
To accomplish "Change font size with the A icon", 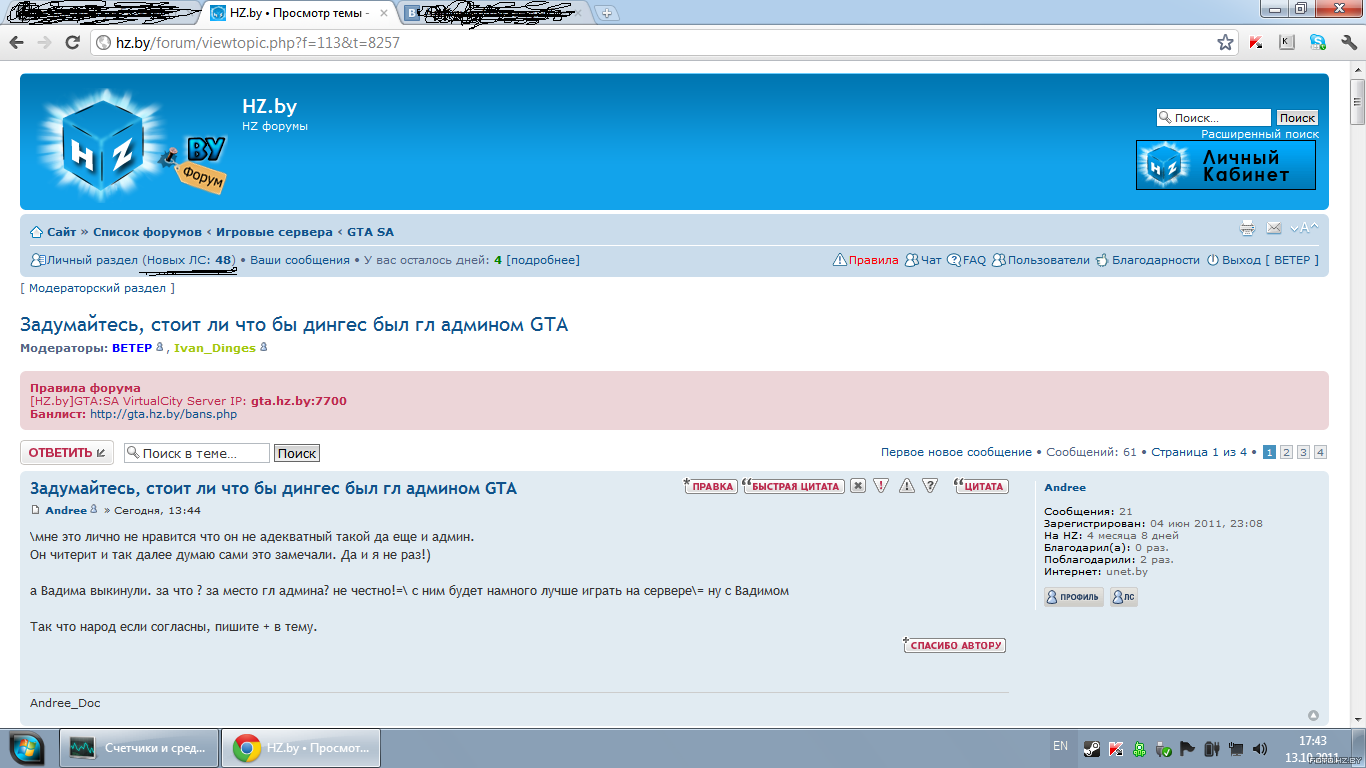I will [1304, 229].
